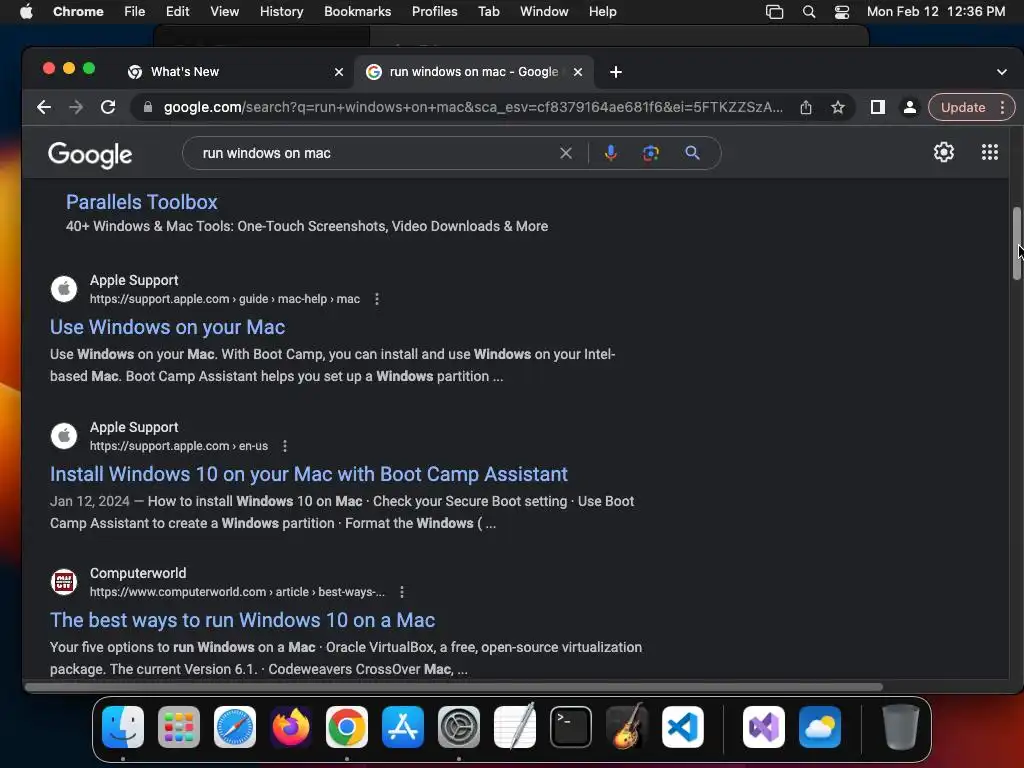Screen dimensions: 1024x768
Task: Close the run windows on mac tab
Action: (578, 72)
